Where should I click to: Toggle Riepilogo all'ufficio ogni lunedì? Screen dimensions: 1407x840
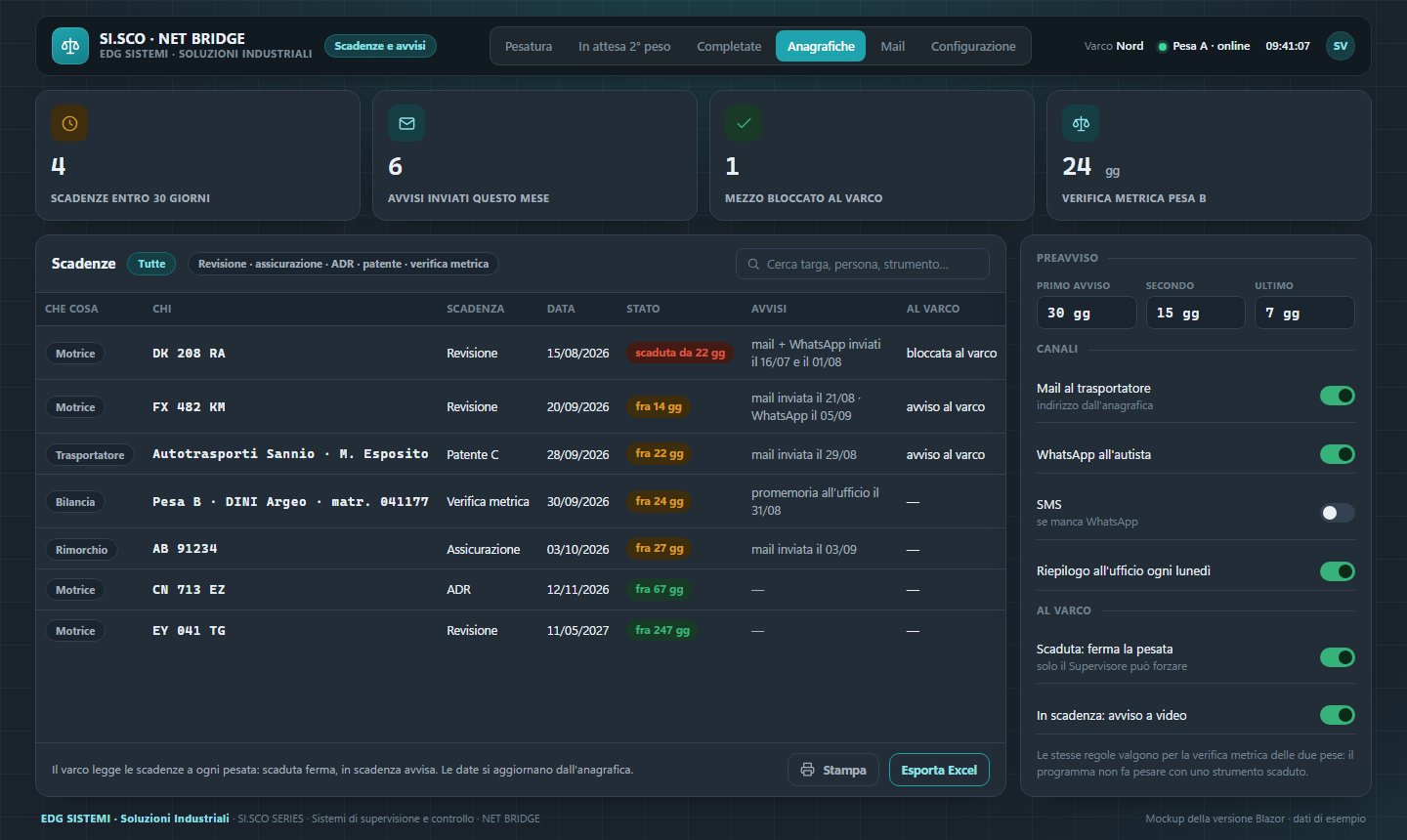[x=1337, y=571]
